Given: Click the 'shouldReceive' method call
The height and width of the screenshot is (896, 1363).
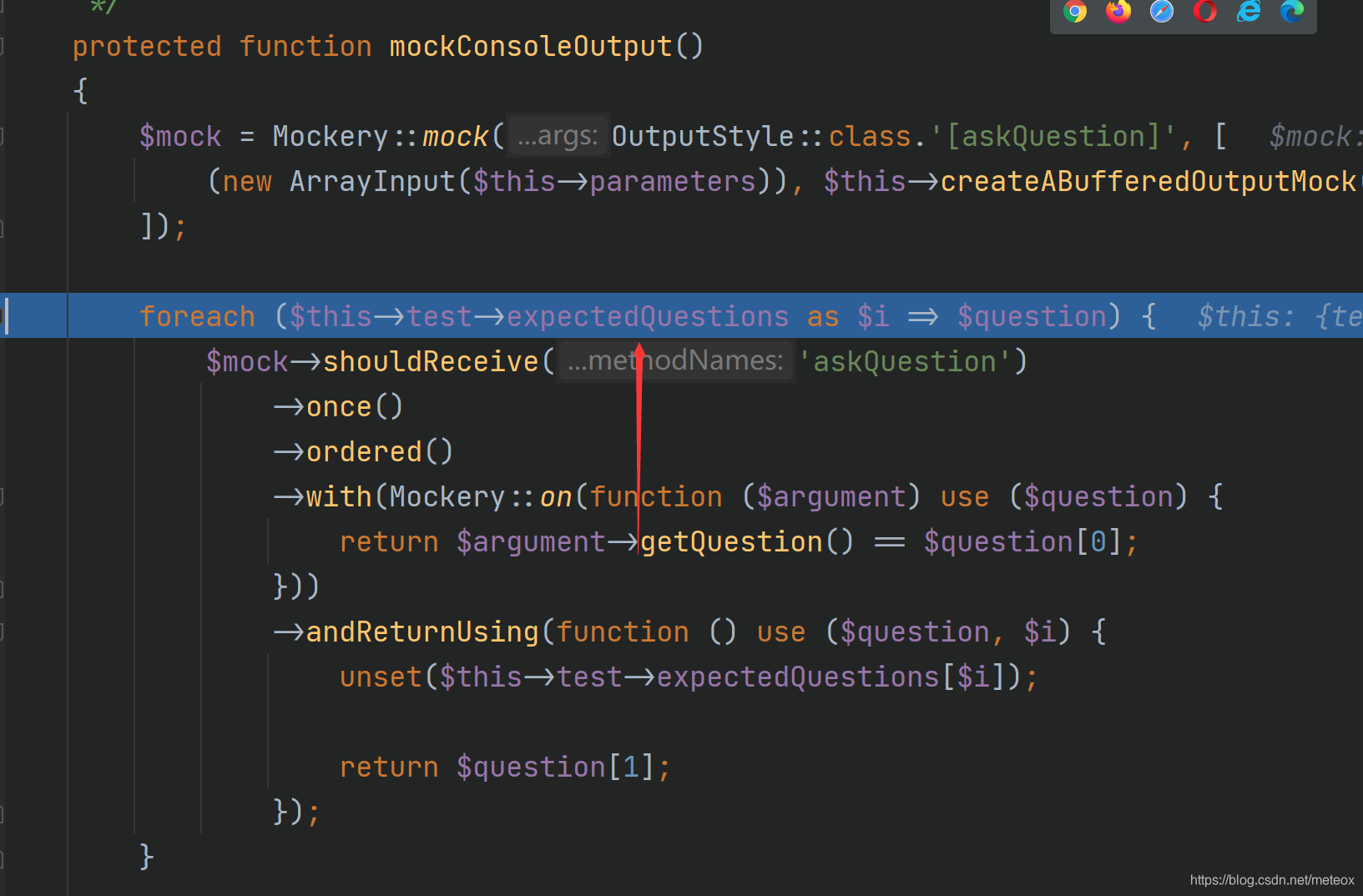Looking at the screenshot, I should 431,362.
